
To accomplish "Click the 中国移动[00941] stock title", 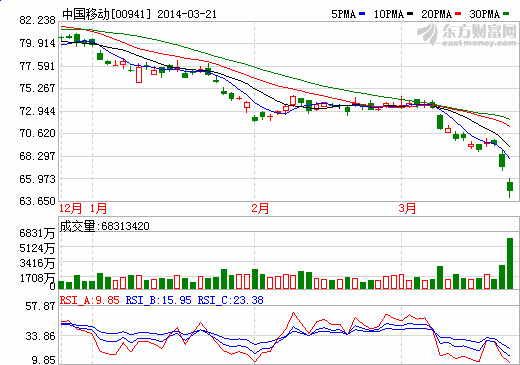I will (107, 14).
